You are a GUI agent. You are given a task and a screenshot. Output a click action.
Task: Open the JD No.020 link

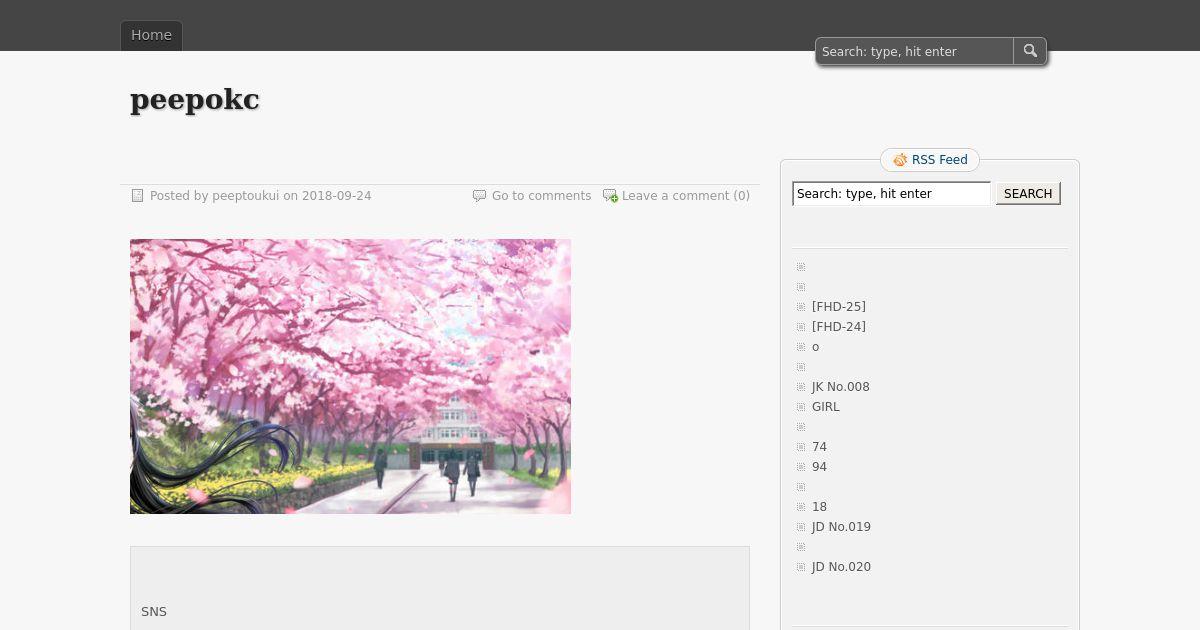(841, 567)
